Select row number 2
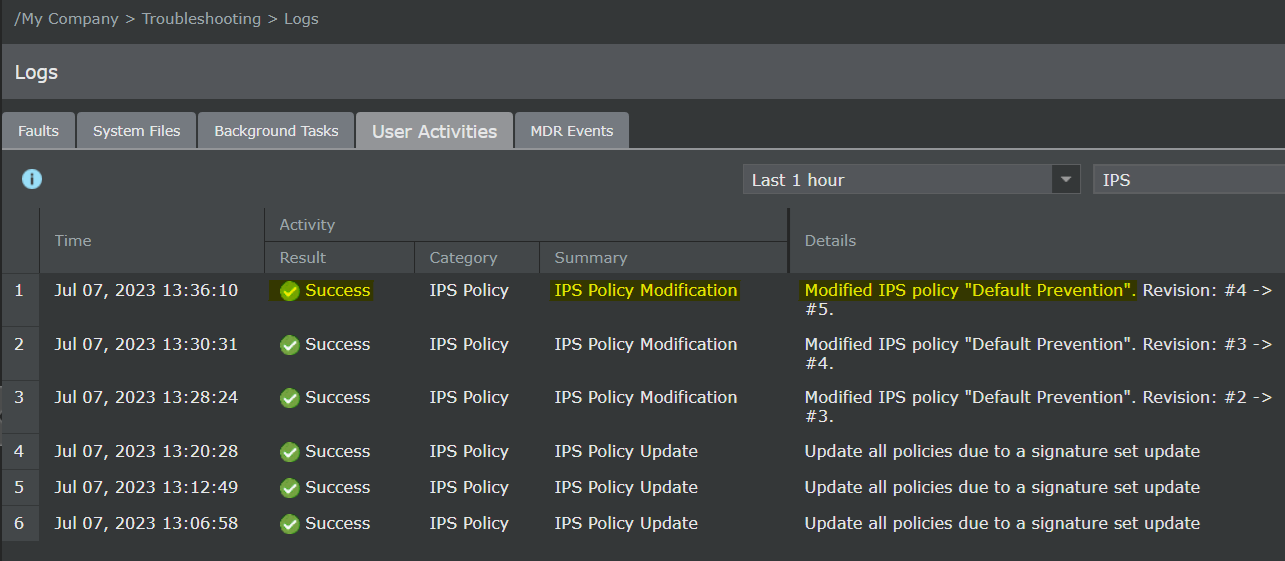This screenshot has height=561, width=1285. tap(19, 344)
